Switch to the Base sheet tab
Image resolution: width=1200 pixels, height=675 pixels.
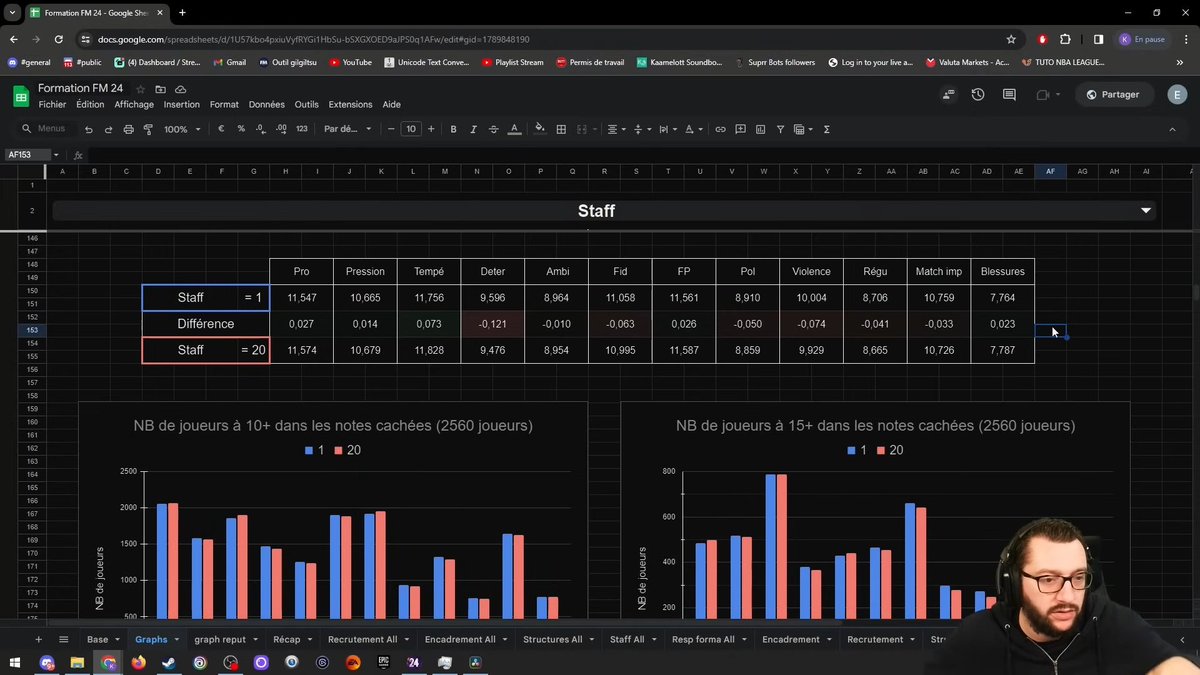coord(97,639)
